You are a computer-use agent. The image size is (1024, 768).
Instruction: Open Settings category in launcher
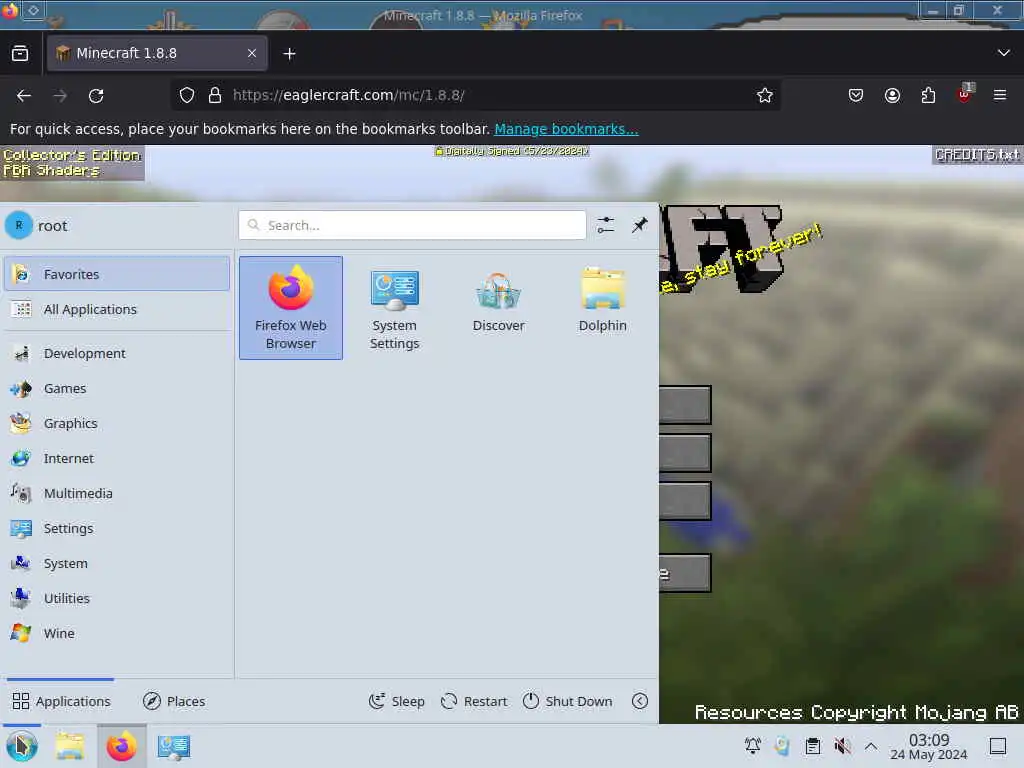tap(117, 528)
